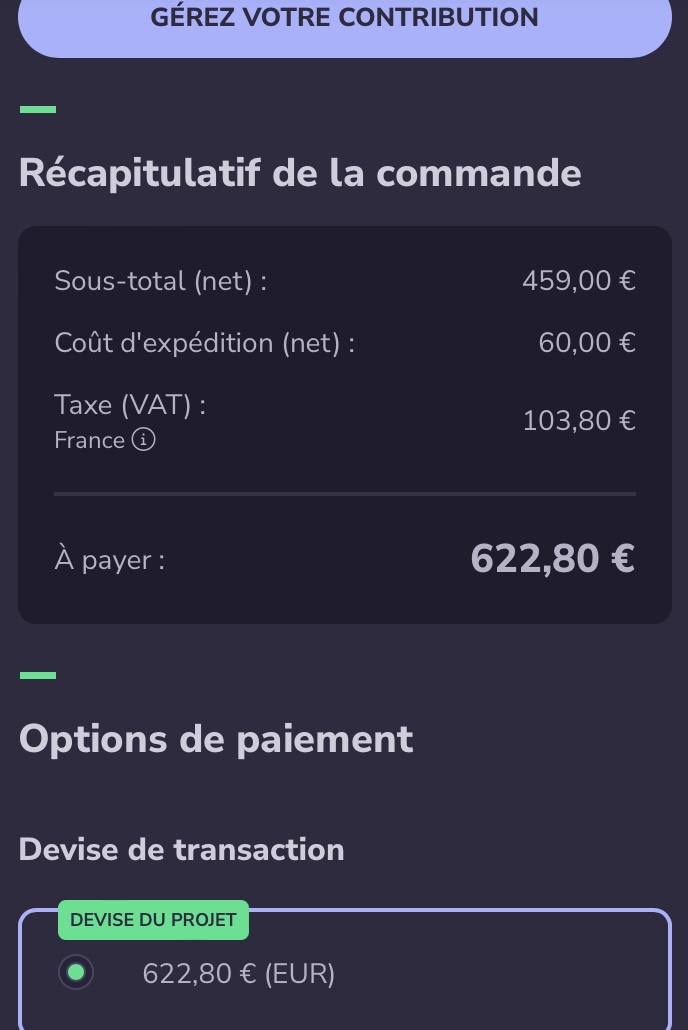Click the À payer label

tap(110, 560)
